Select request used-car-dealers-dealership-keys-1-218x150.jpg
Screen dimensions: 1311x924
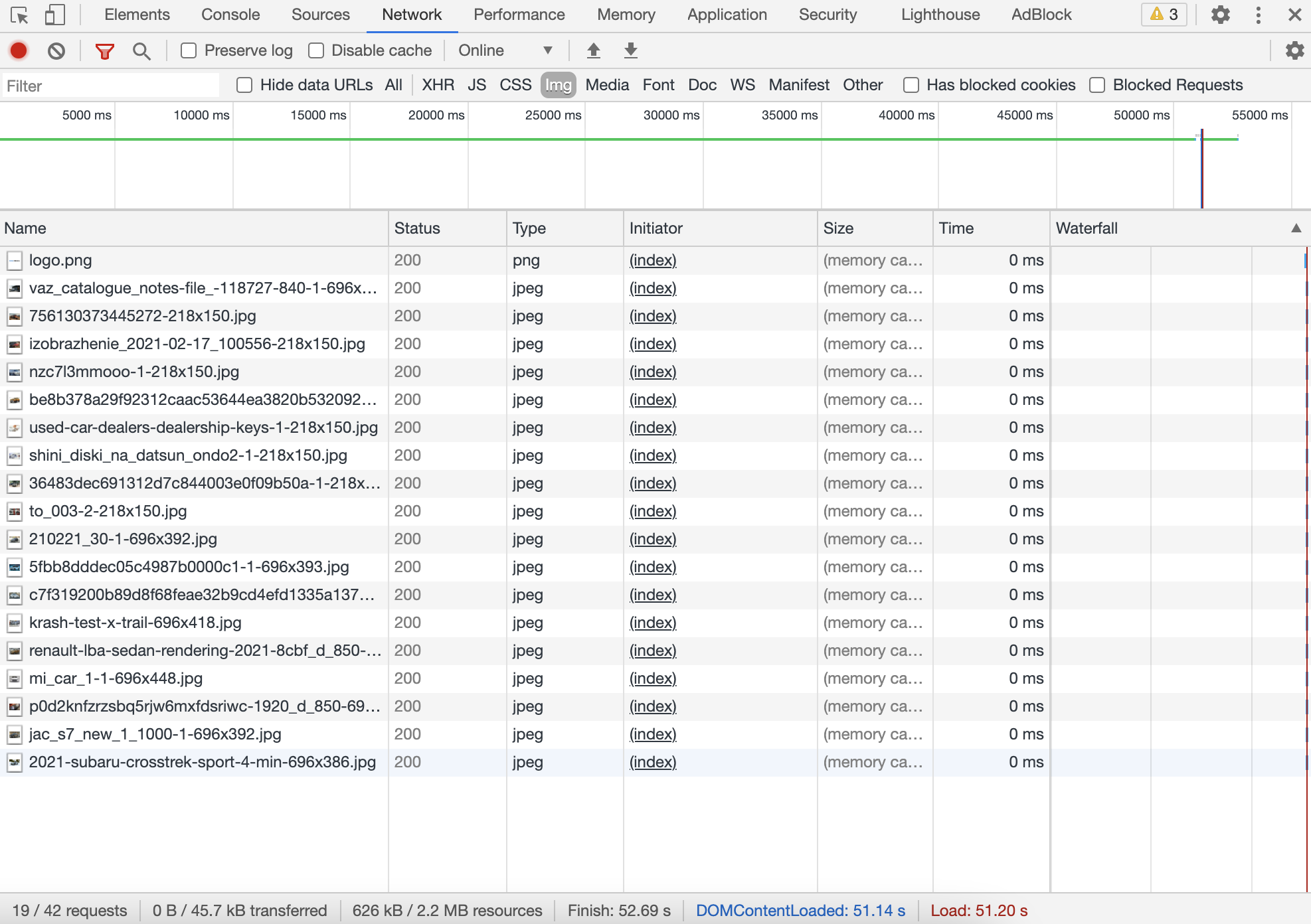coord(203,427)
